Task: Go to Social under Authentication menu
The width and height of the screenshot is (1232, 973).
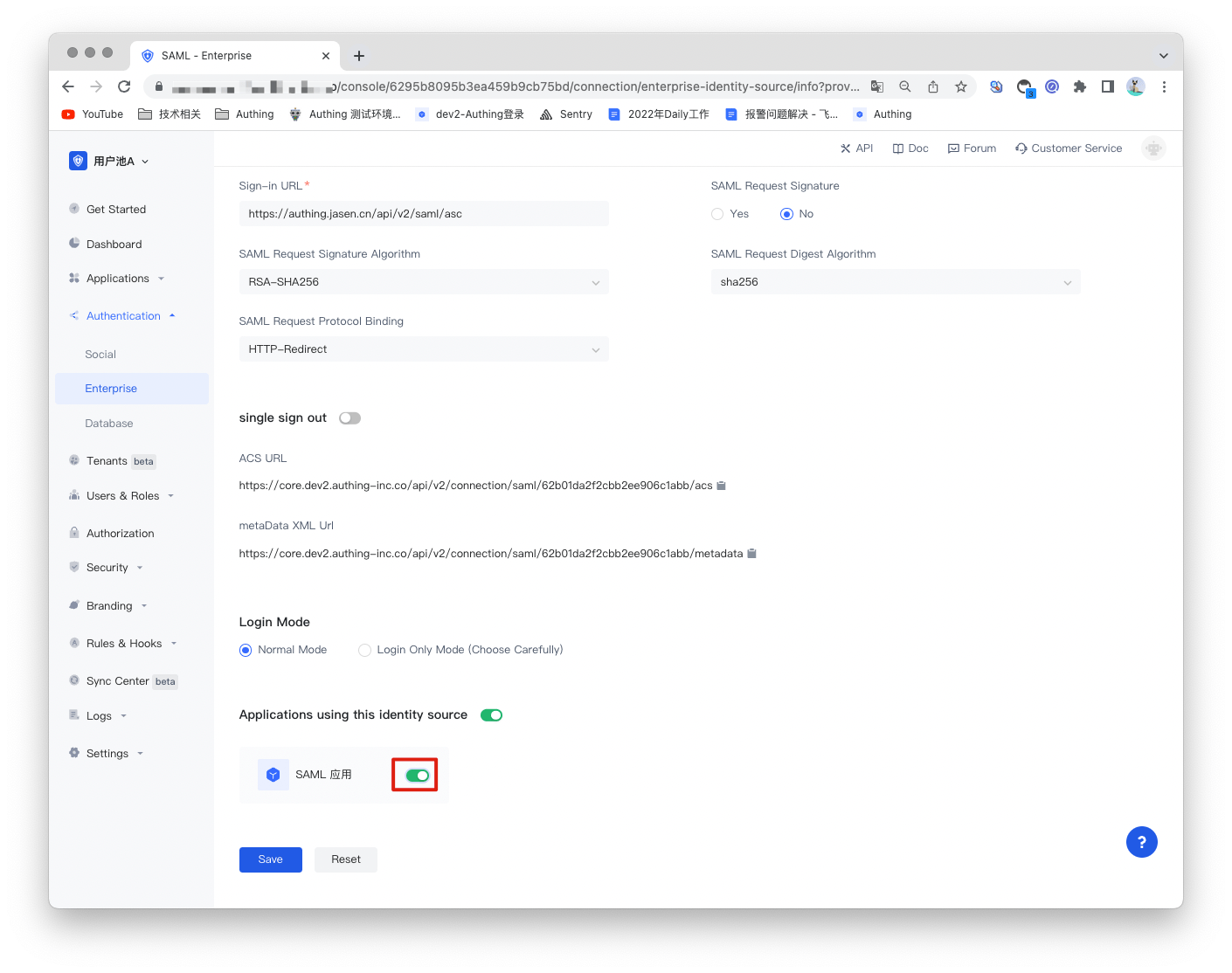Action: tap(100, 355)
